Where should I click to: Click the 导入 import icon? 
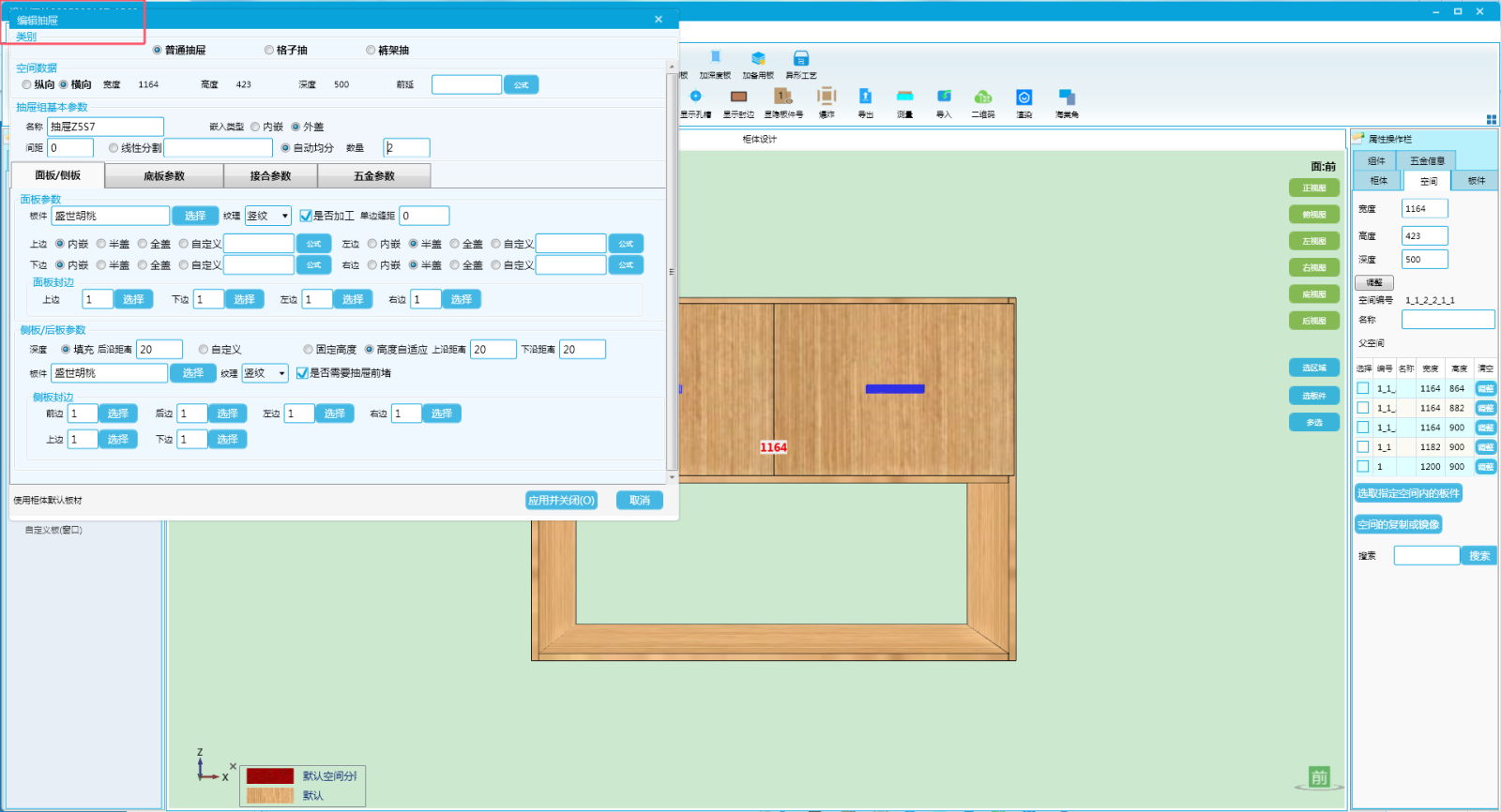point(944,96)
